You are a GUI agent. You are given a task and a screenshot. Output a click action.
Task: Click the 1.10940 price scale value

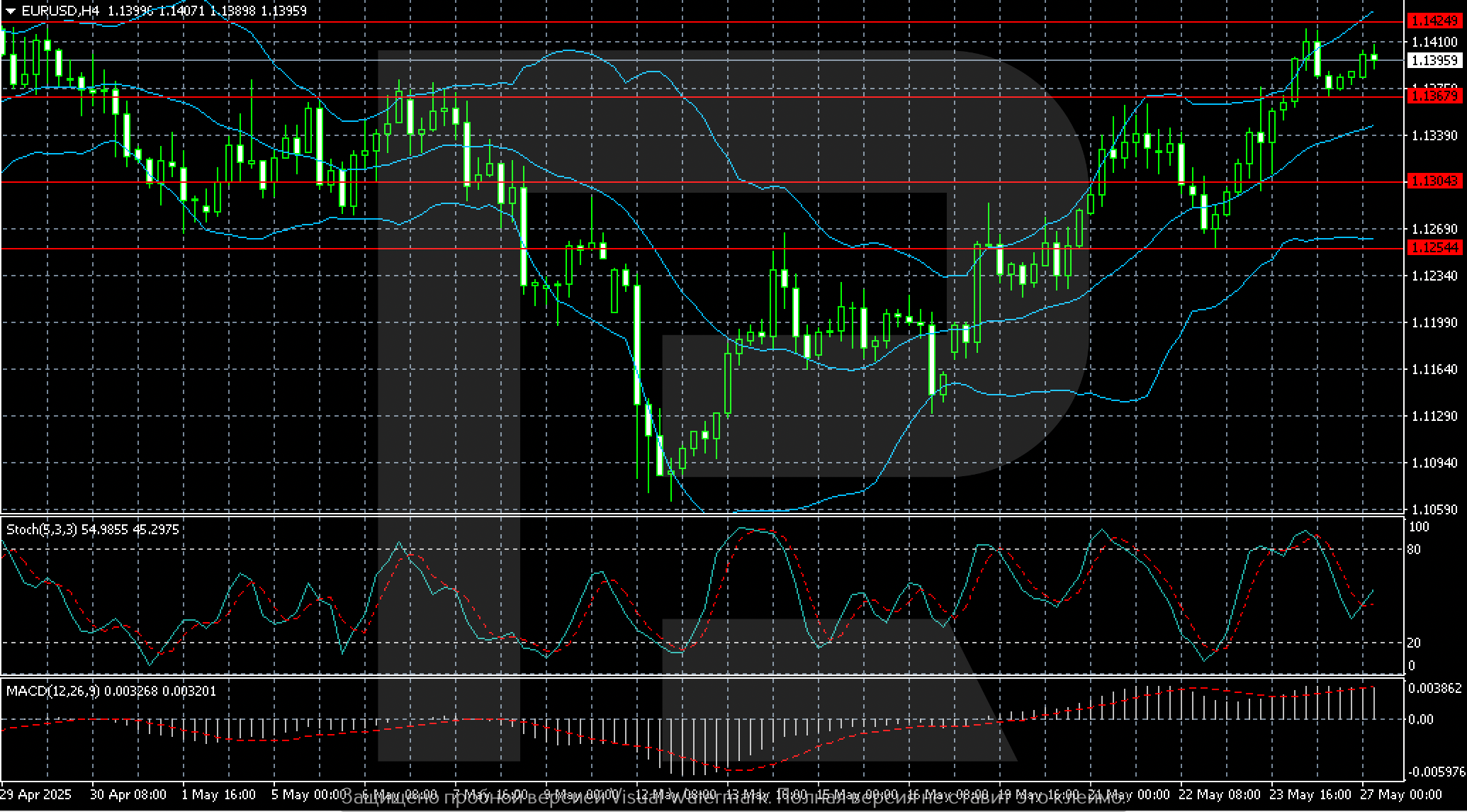pyautogui.click(x=1434, y=463)
